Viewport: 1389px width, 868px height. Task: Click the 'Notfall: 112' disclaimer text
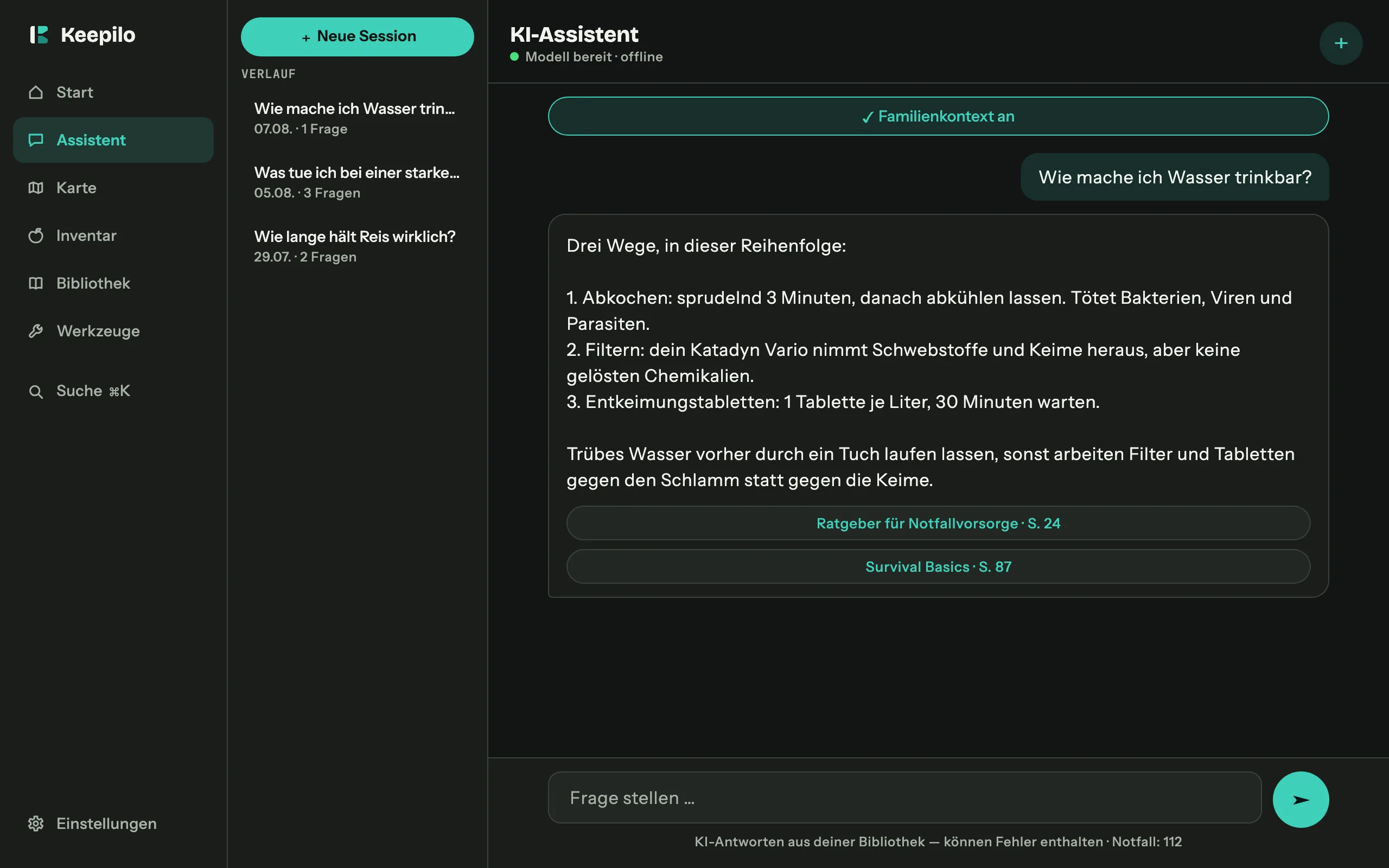[1147, 841]
